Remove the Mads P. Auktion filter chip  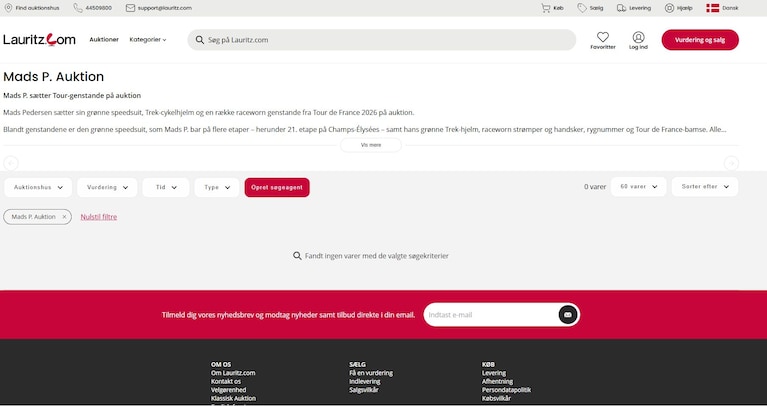(x=64, y=217)
